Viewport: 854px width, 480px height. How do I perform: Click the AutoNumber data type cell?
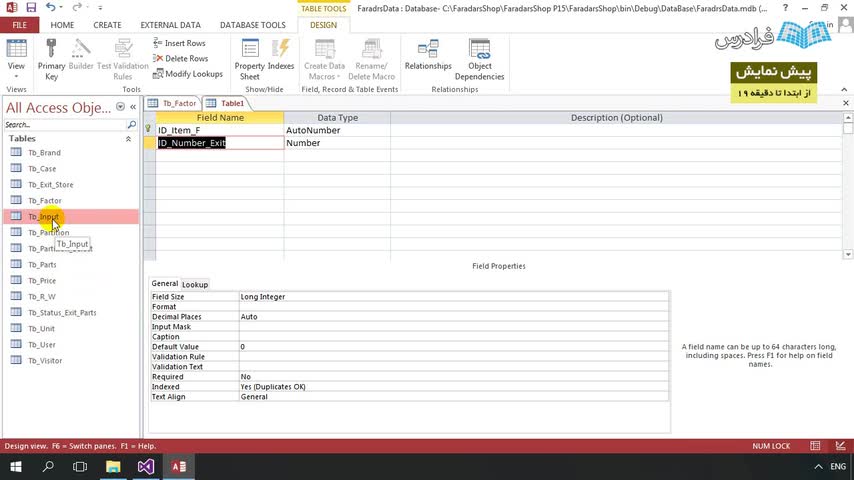pyautogui.click(x=337, y=130)
